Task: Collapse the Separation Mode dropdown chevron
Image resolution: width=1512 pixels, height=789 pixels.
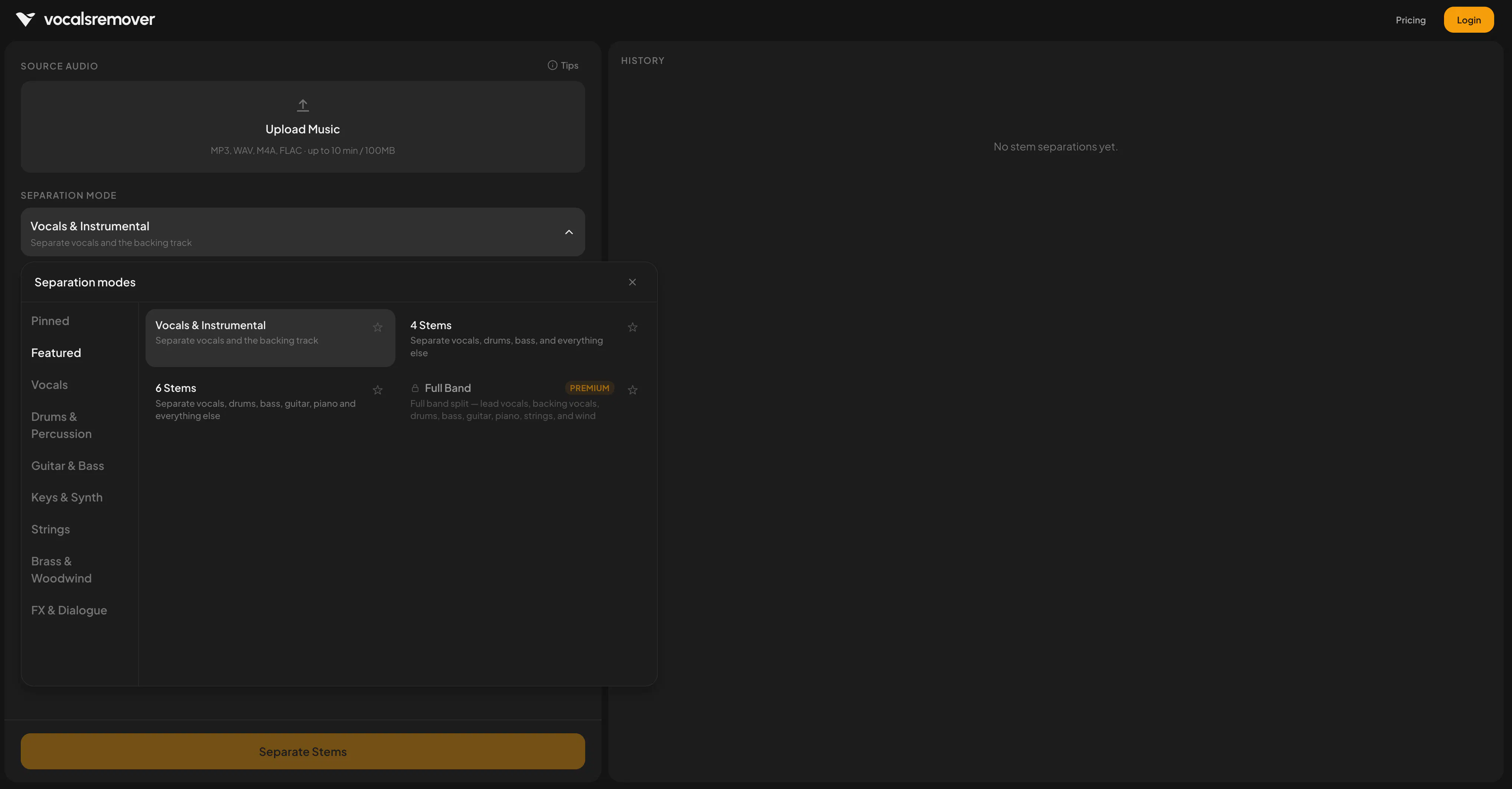Action: point(569,233)
